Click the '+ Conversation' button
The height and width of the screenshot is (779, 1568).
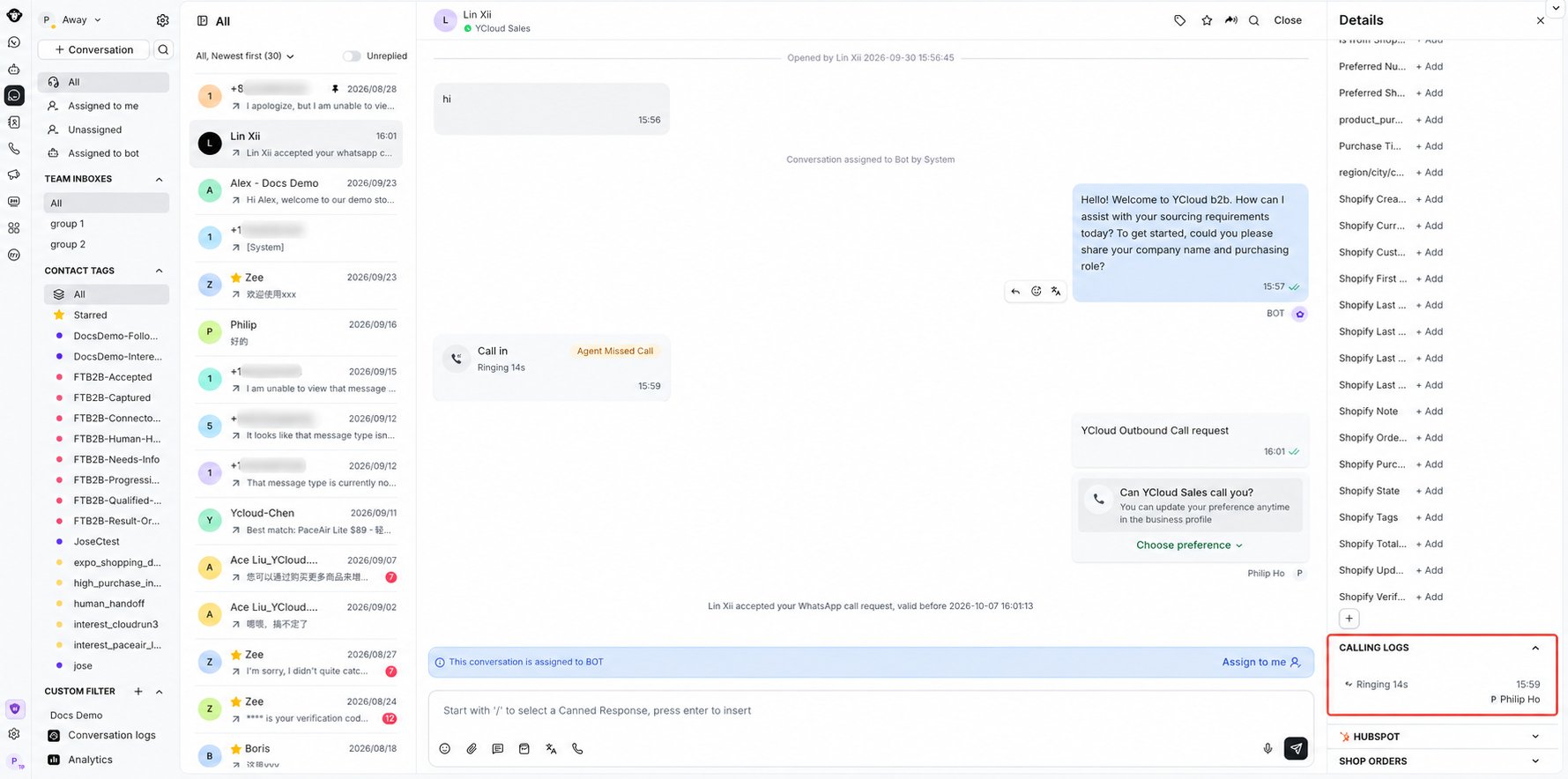[93, 50]
